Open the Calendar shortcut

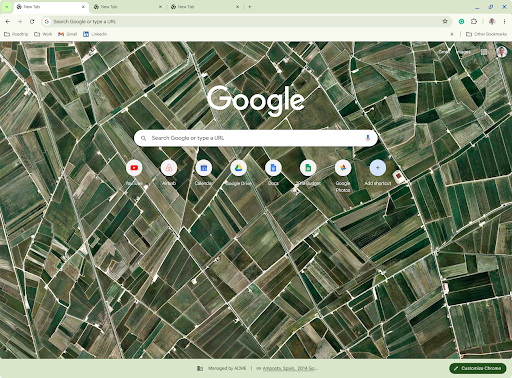tap(204, 168)
